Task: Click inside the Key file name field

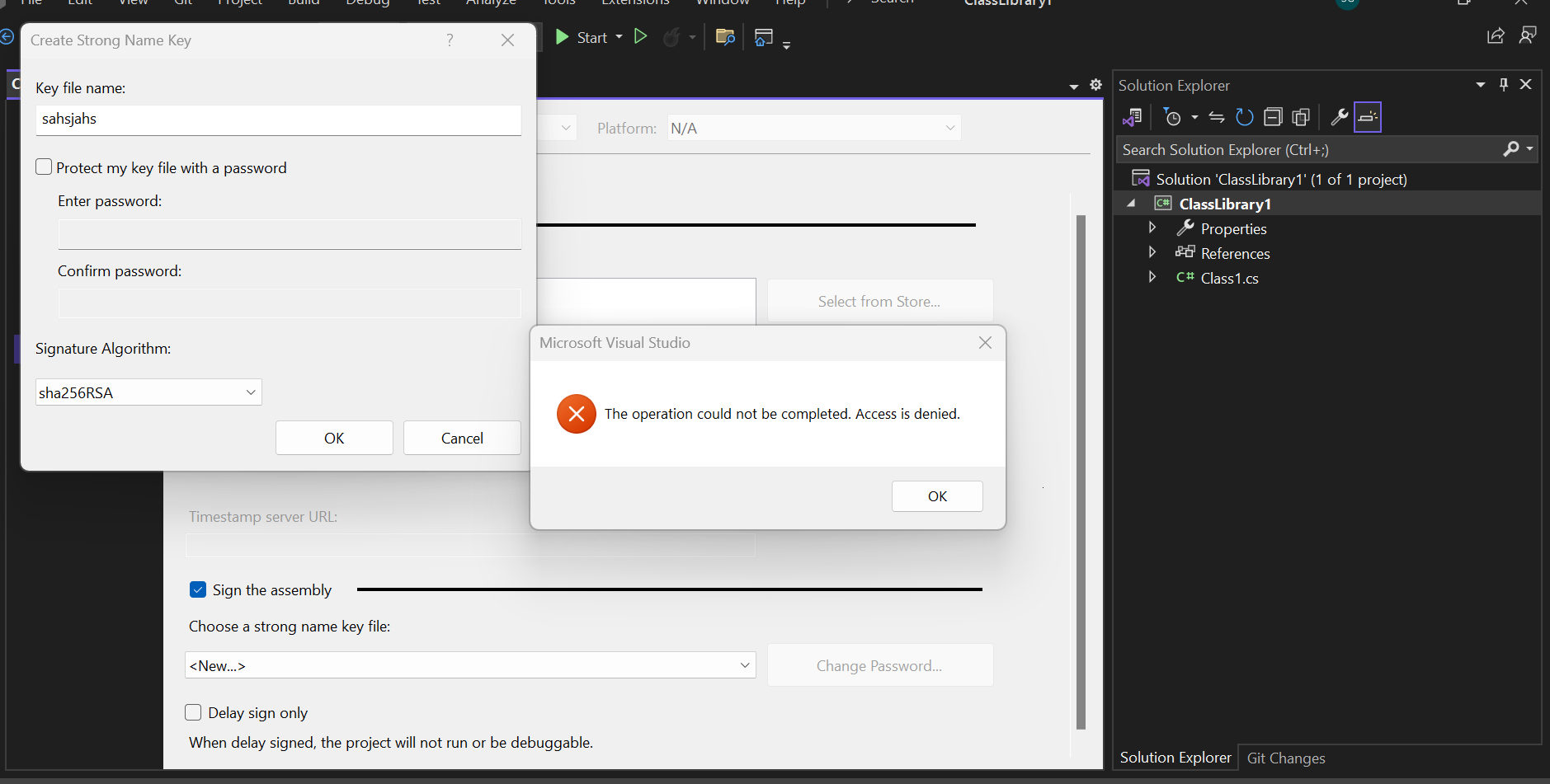Action: tap(278, 120)
